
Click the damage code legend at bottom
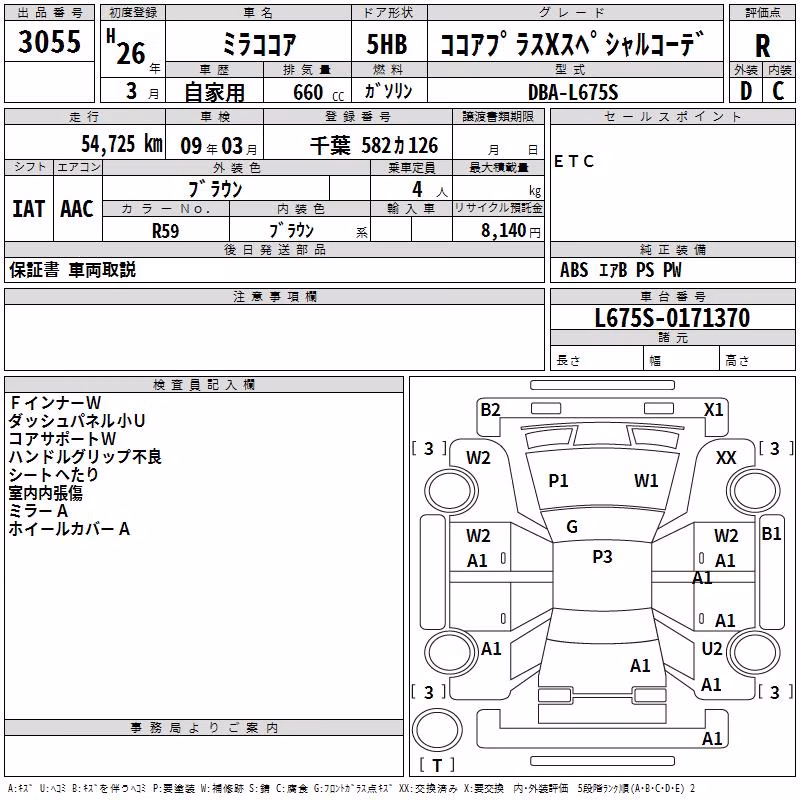click(x=352, y=789)
